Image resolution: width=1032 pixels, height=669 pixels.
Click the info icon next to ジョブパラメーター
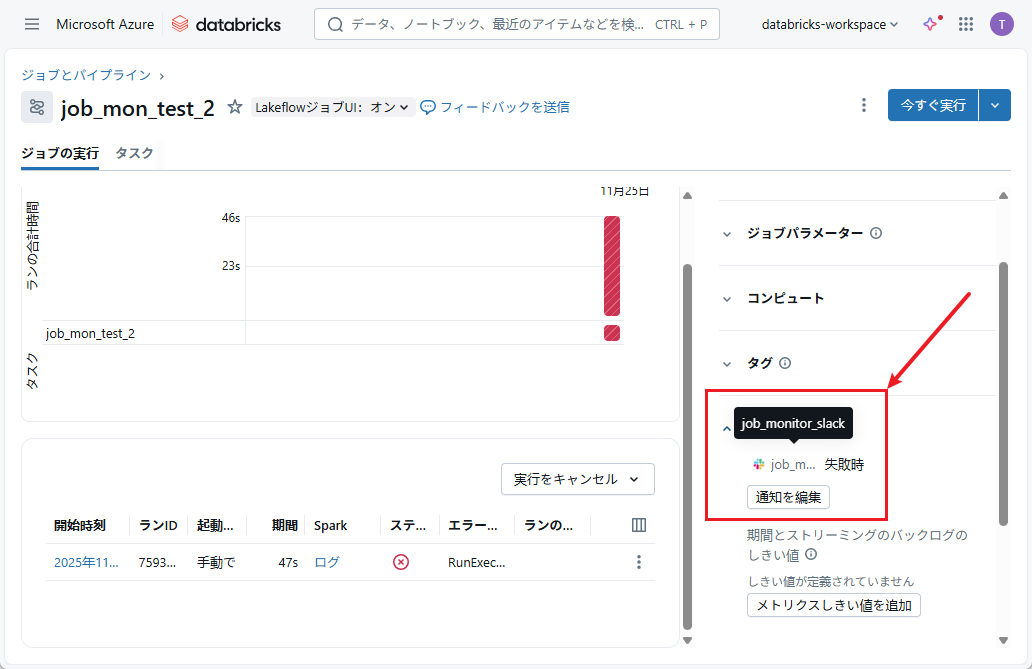pyautogui.click(x=876, y=233)
